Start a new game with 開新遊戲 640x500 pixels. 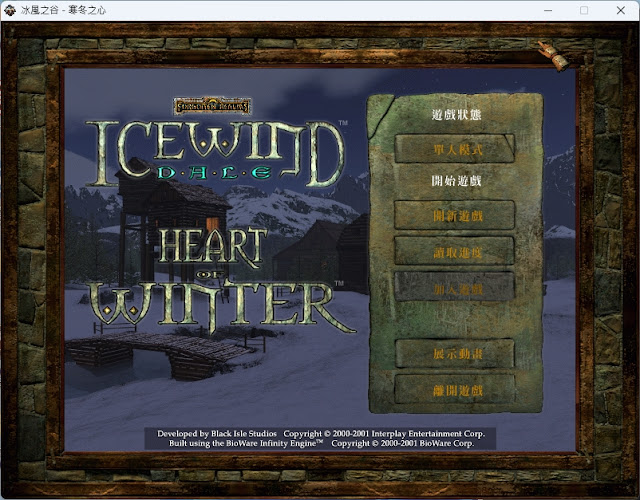point(454,215)
